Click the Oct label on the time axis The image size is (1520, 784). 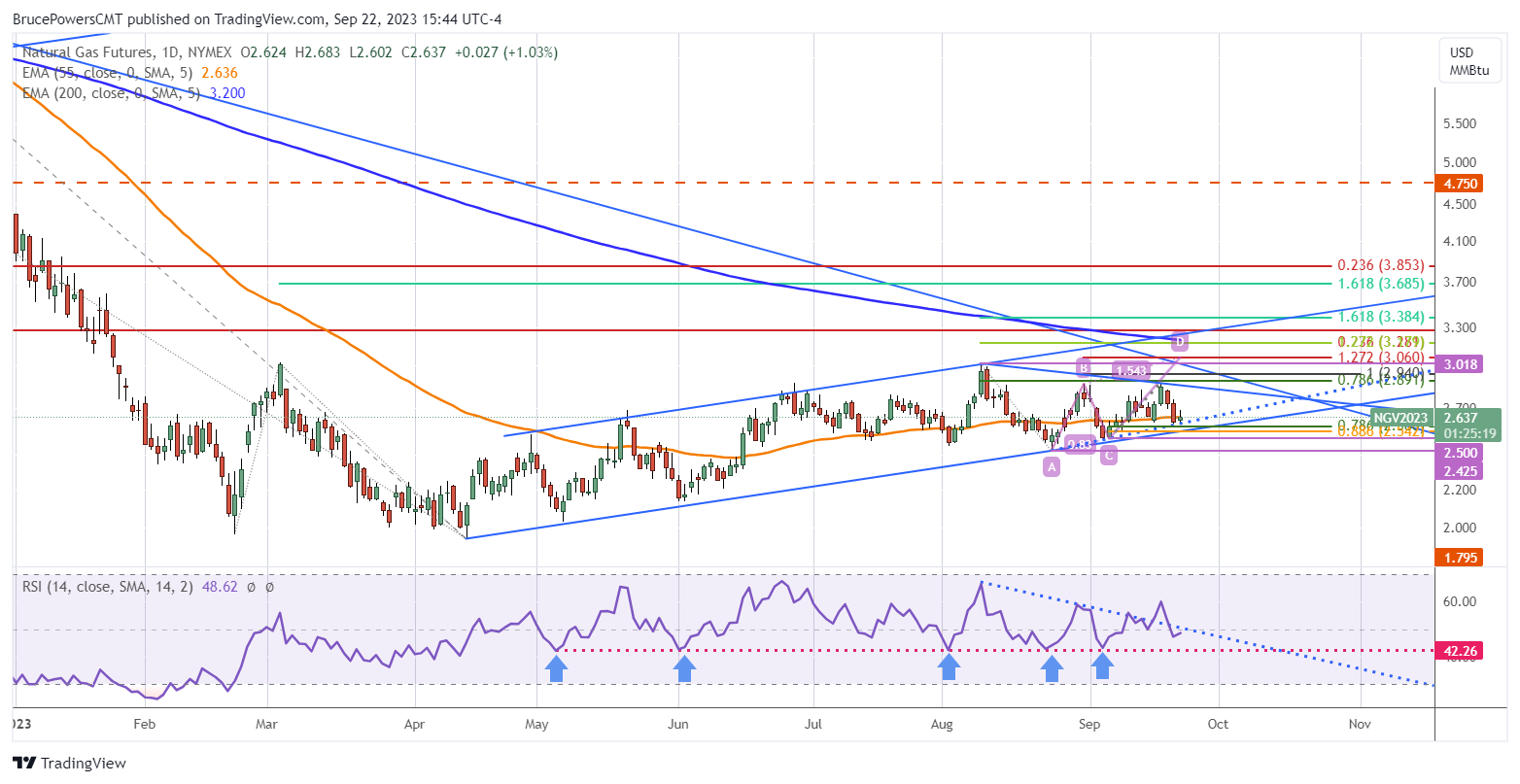(1218, 724)
